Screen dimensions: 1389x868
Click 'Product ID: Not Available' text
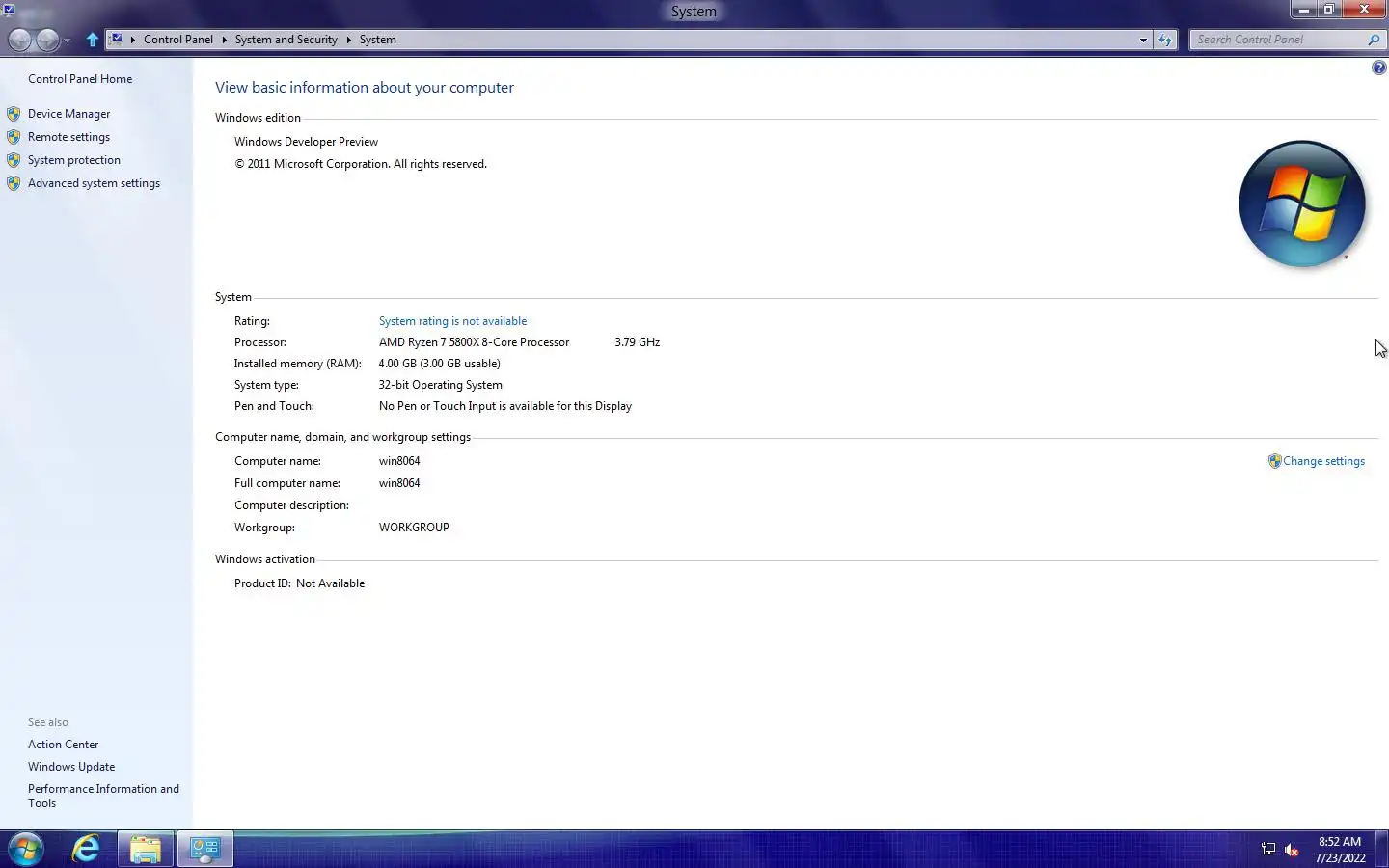[299, 583]
